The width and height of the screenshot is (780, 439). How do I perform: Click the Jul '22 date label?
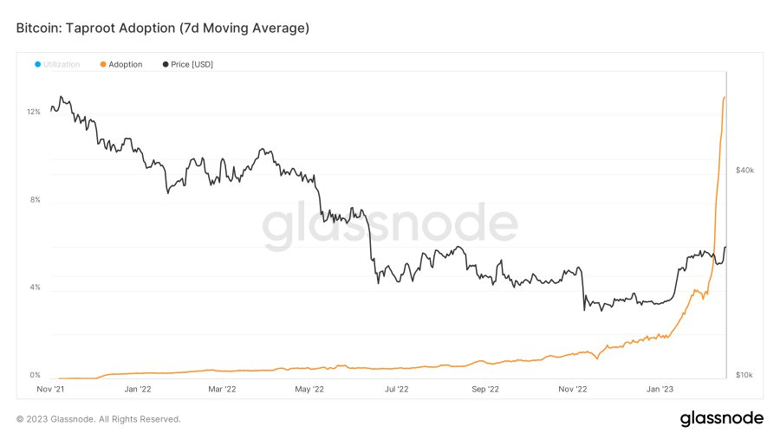(396, 389)
